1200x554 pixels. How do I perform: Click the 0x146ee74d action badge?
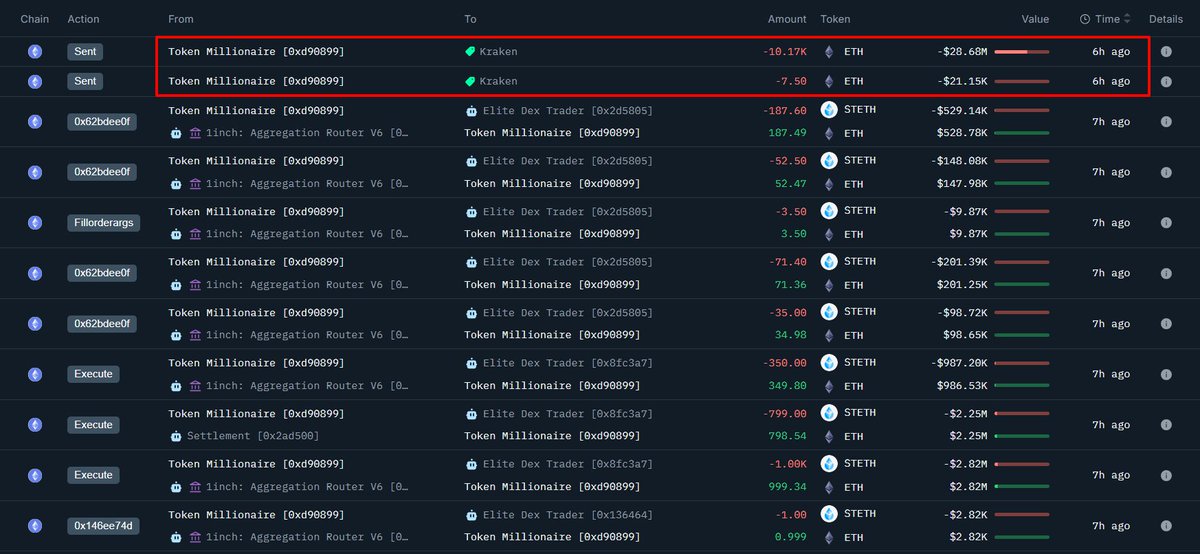pyautogui.click(x=104, y=526)
